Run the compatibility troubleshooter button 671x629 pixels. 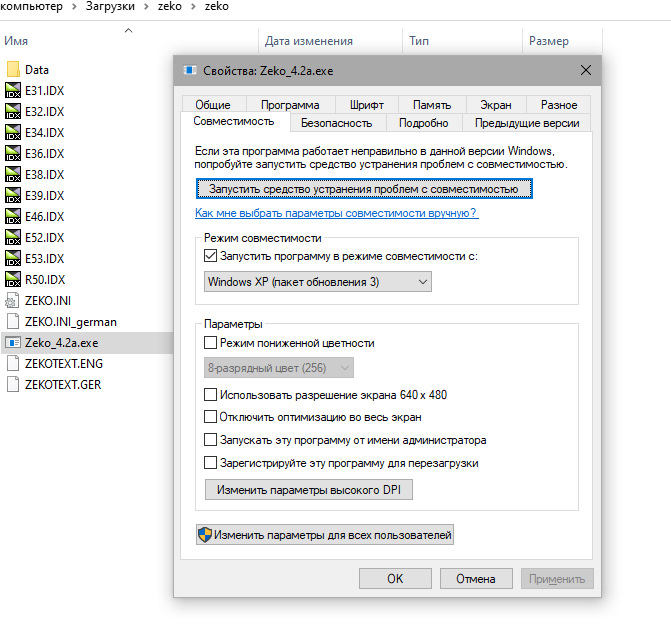(x=364, y=189)
